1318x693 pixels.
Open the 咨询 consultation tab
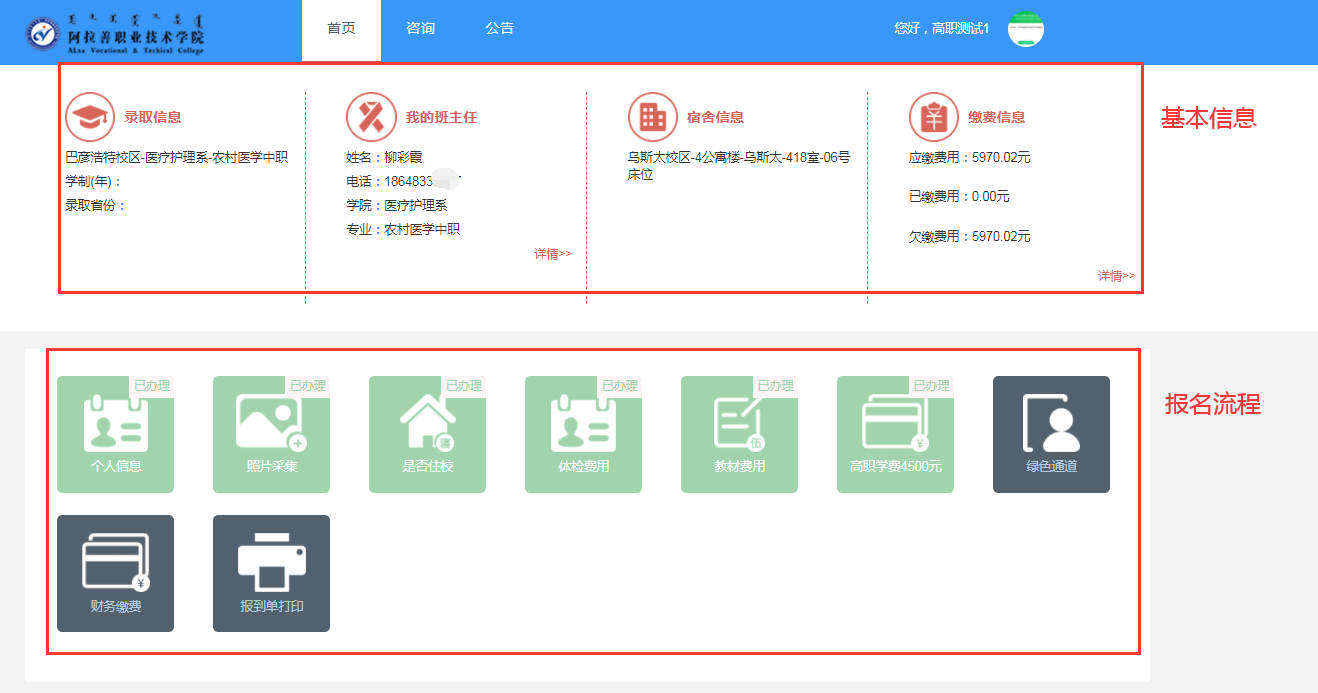tap(420, 29)
